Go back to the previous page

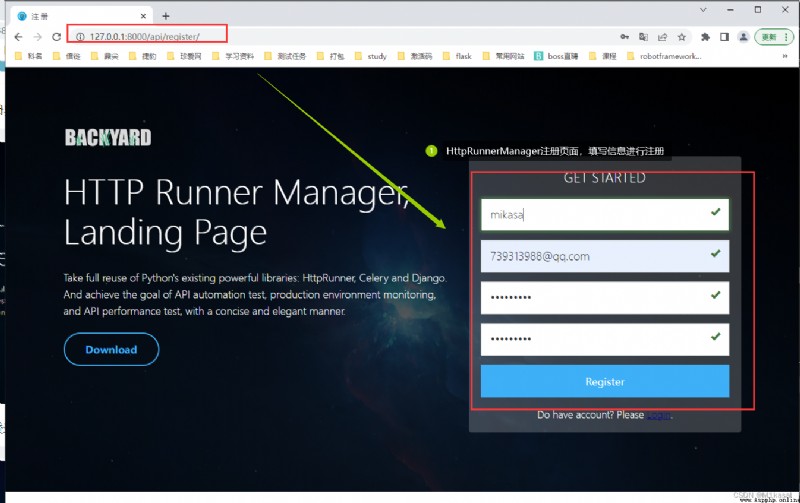tap(18, 37)
